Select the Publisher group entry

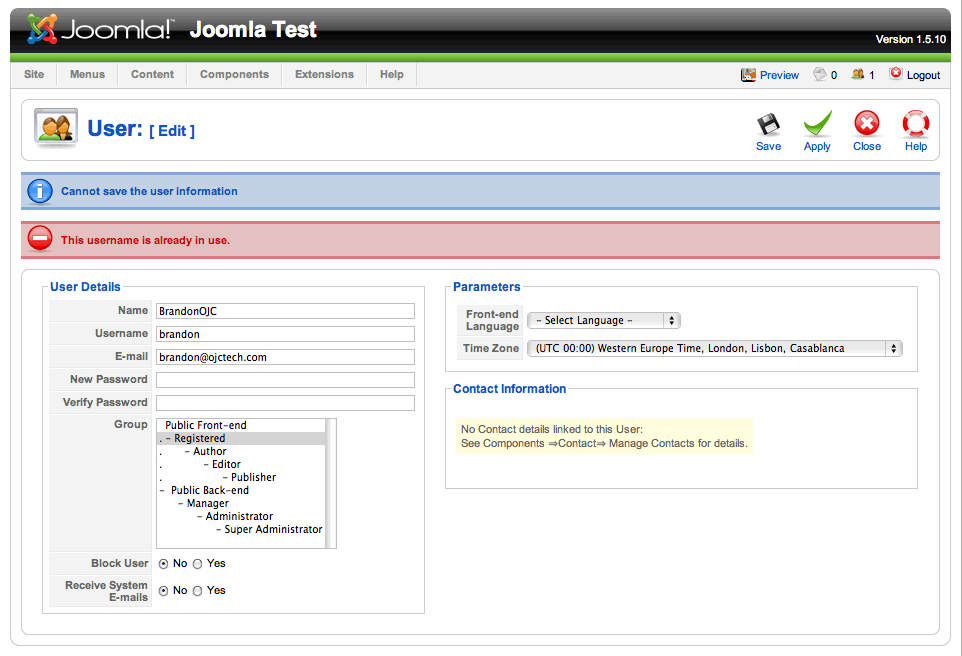click(x=253, y=477)
